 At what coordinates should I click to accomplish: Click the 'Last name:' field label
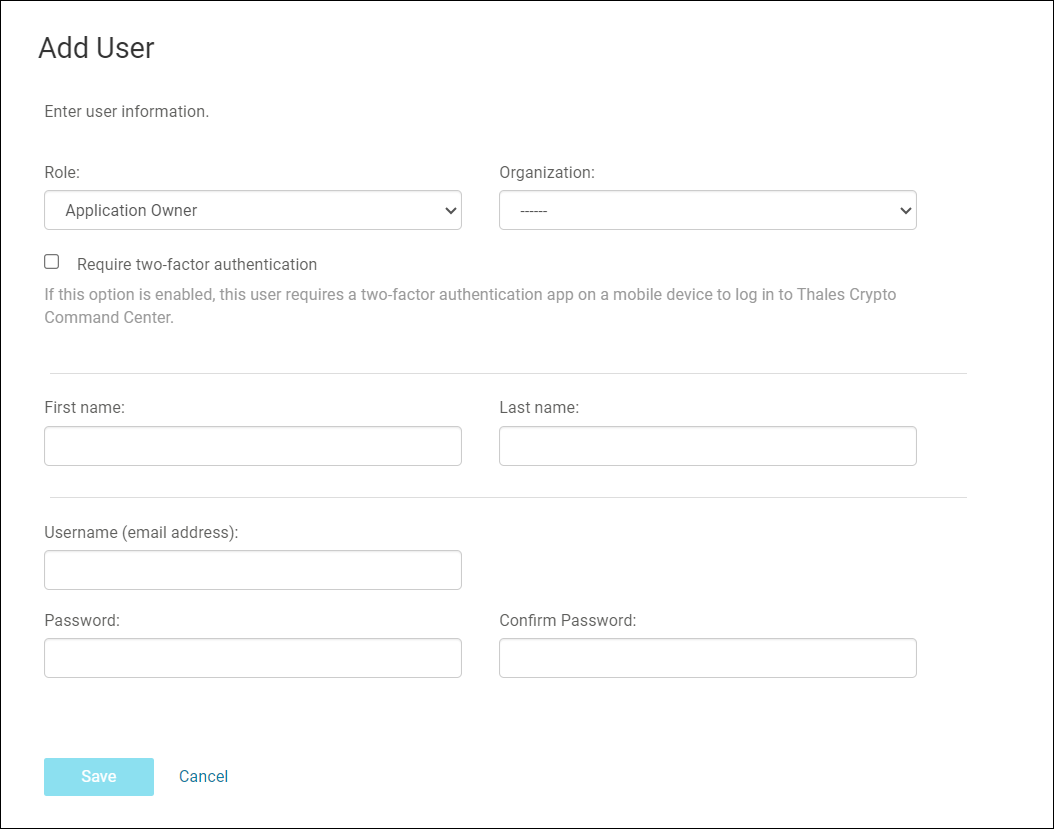[x=539, y=407]
